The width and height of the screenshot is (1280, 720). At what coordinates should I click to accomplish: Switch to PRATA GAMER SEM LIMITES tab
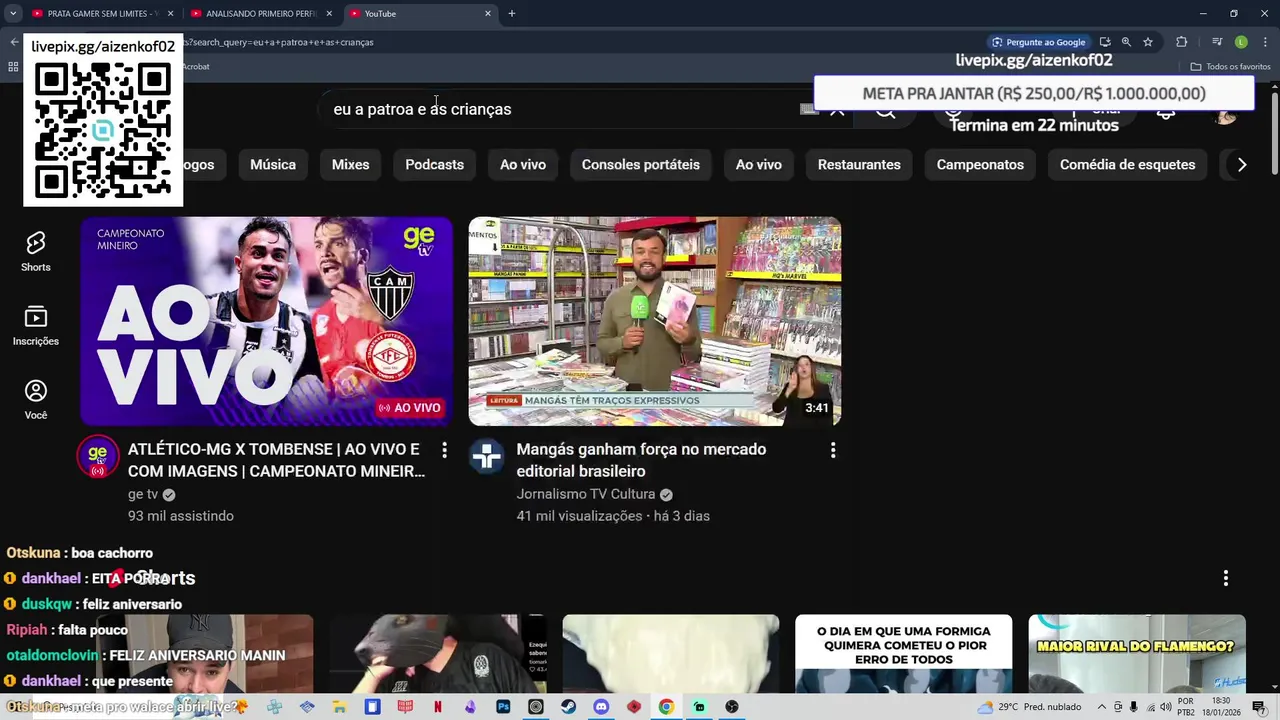click(x=100, y=13)
